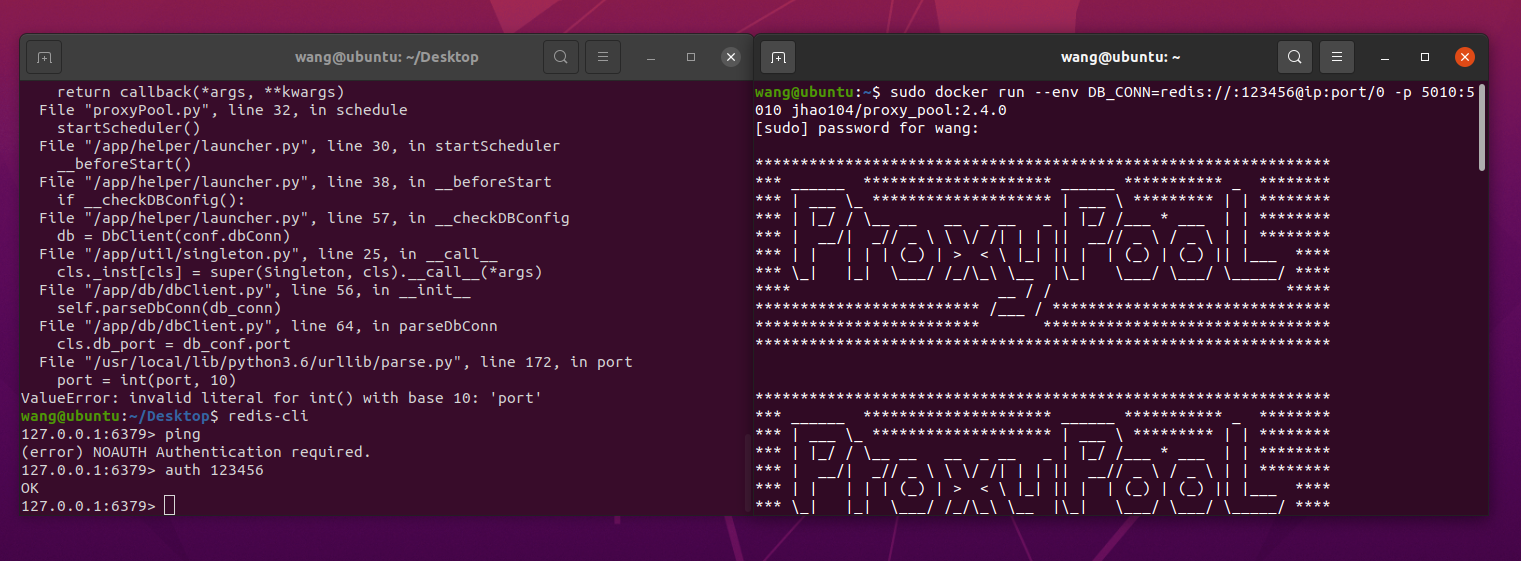This screenshot has height=561, width=1521.
Task: Close the wang@ubuntu: ~ terminal with orange button
Action: pos(1465,57)
